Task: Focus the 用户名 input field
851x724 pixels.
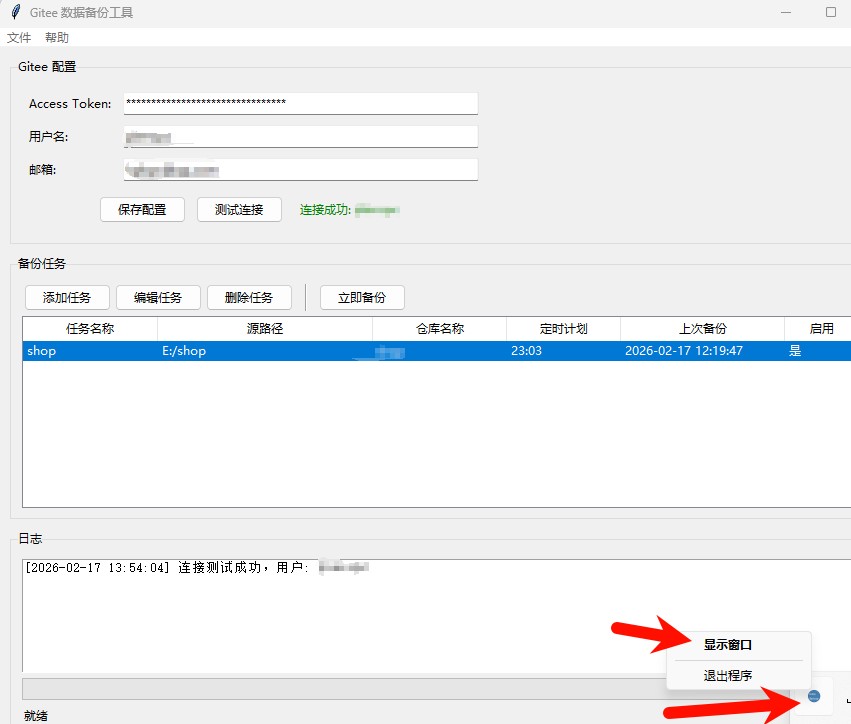Action: pos(301,137)
